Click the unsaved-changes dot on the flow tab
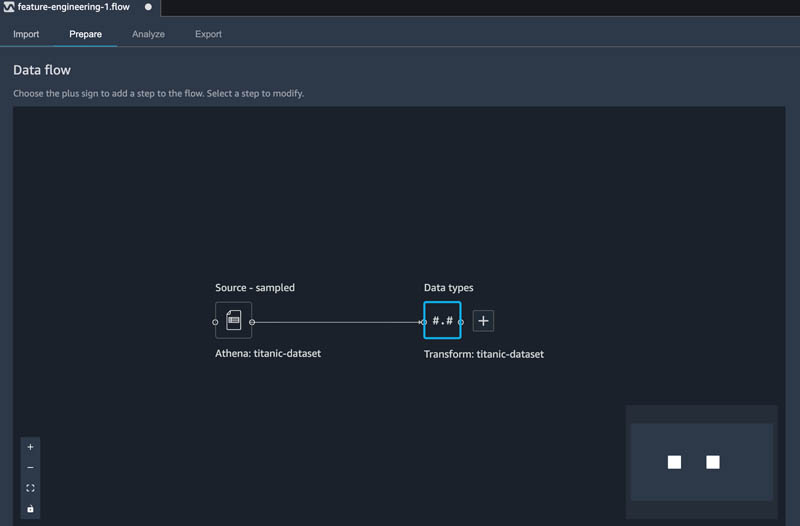Viewport: 800px width, 526px height. click(148, 7)
